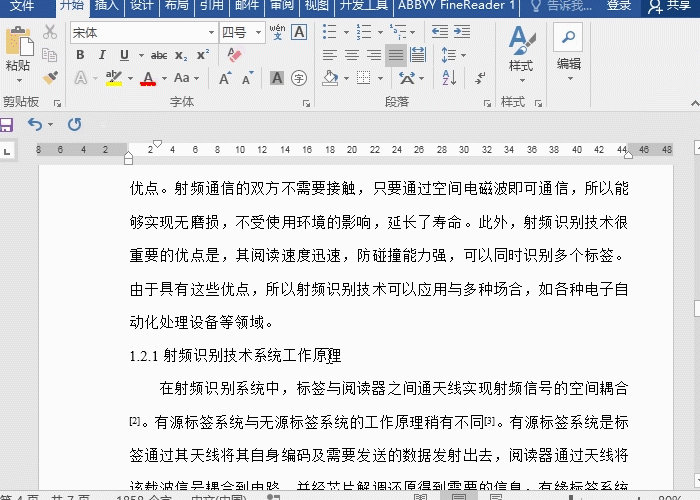Screen dimensions: 700x500
Task: Toggle subscript (x₂) formatting
Action: point(181,55)
